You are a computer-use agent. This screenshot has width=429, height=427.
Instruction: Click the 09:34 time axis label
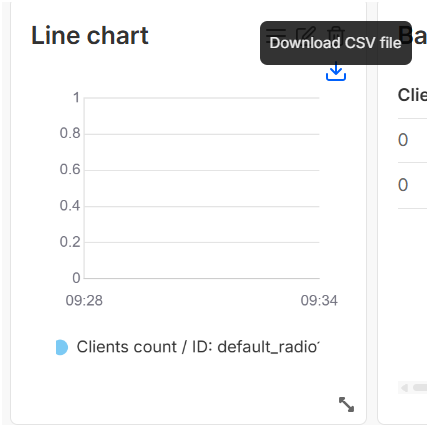pos(319,300)
